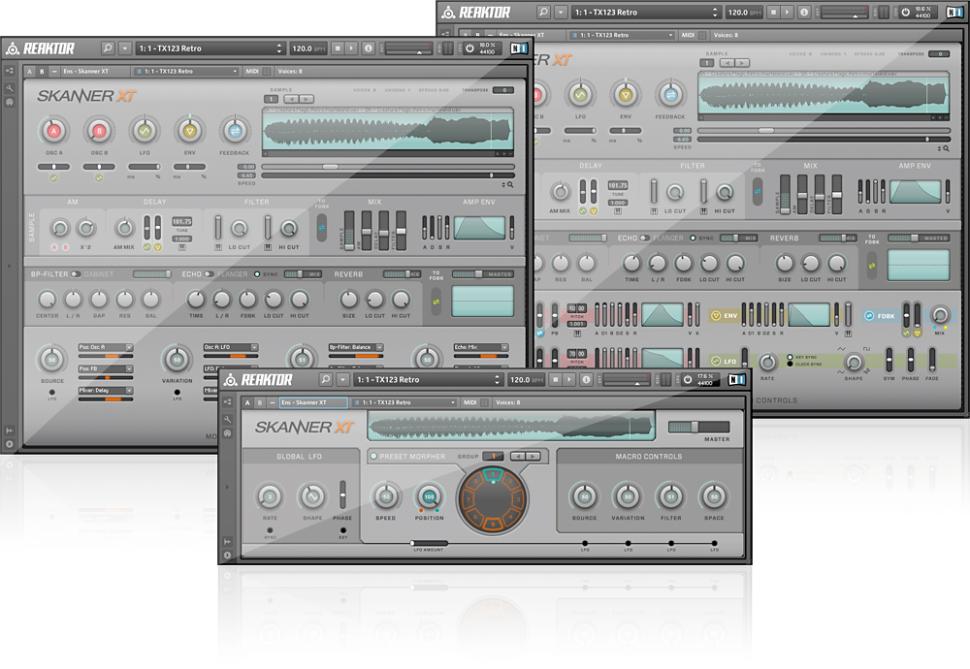The height and width of the screenshot is (669, 970).
Task: Click the yellow ENV section icon in the top-right window
Action: [x=716, y=316]
